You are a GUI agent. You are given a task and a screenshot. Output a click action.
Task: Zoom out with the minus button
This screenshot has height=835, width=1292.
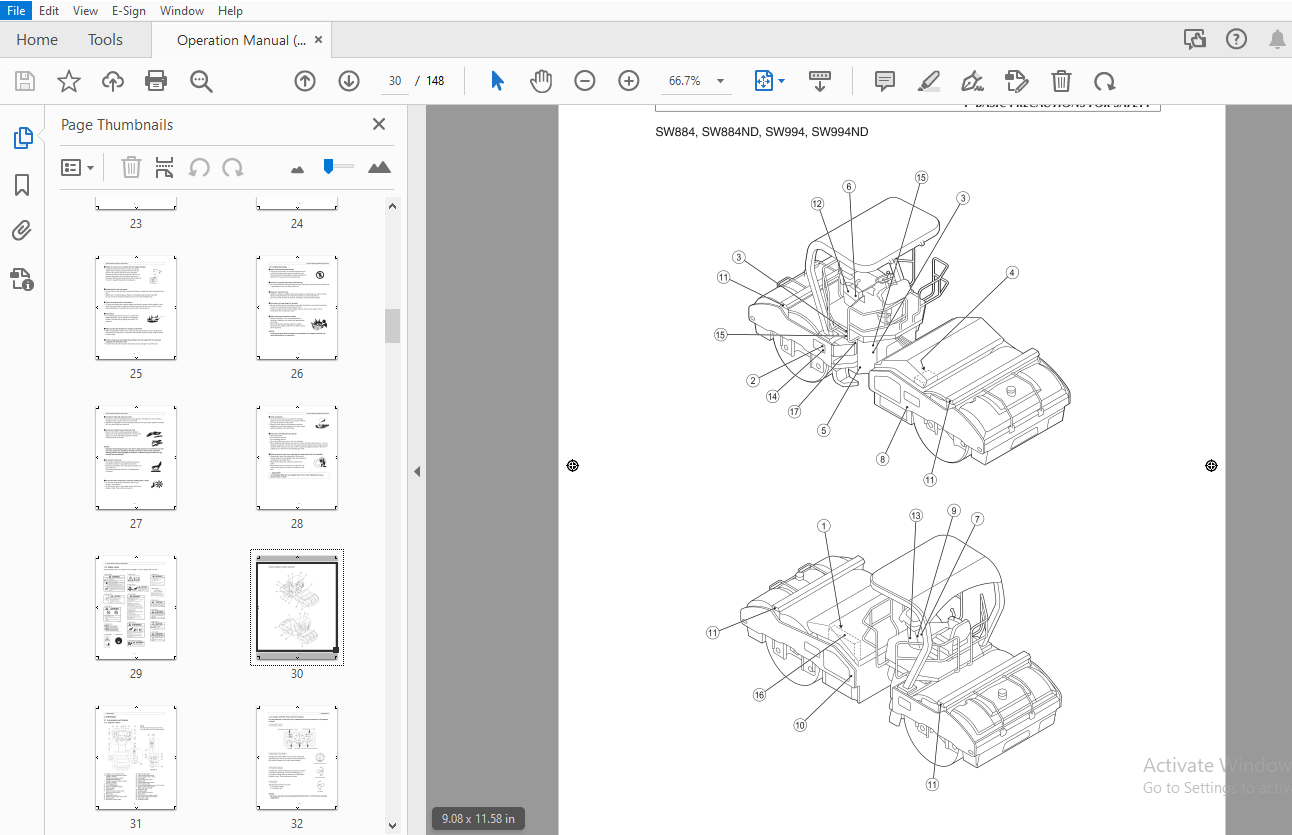point(585,81)
